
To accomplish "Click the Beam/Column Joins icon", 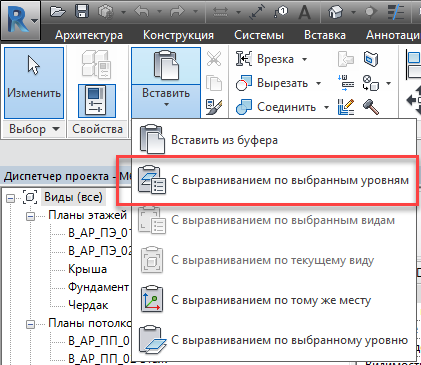I will (346, 83).
